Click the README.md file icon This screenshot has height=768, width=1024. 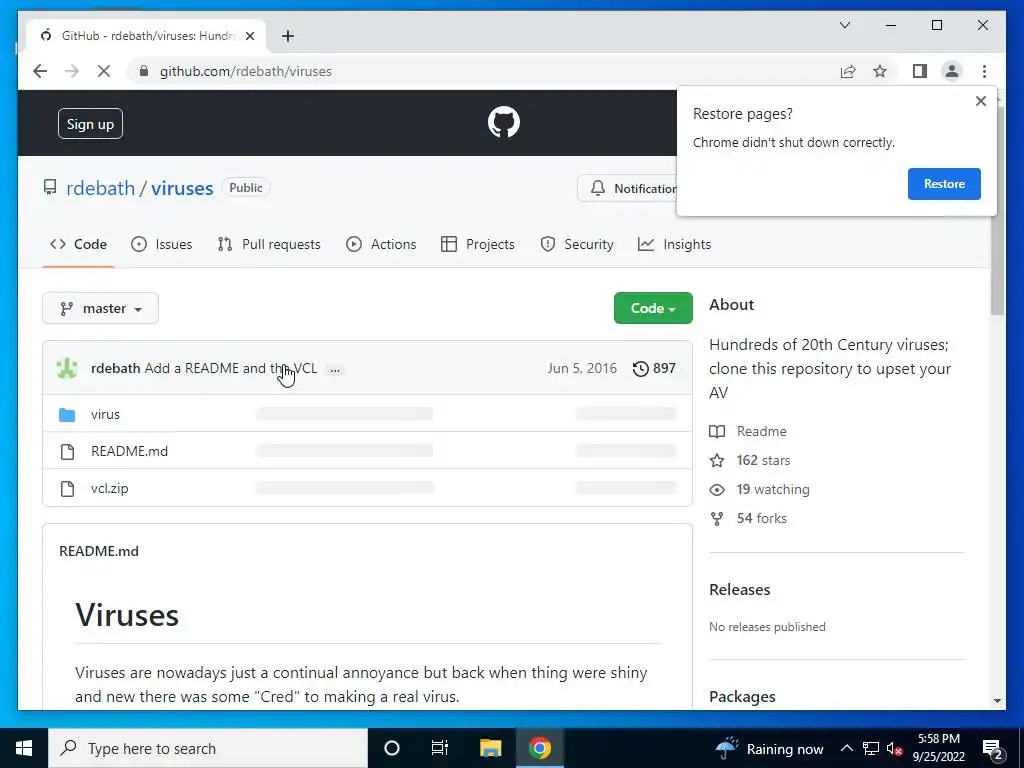tap(67, 452)
